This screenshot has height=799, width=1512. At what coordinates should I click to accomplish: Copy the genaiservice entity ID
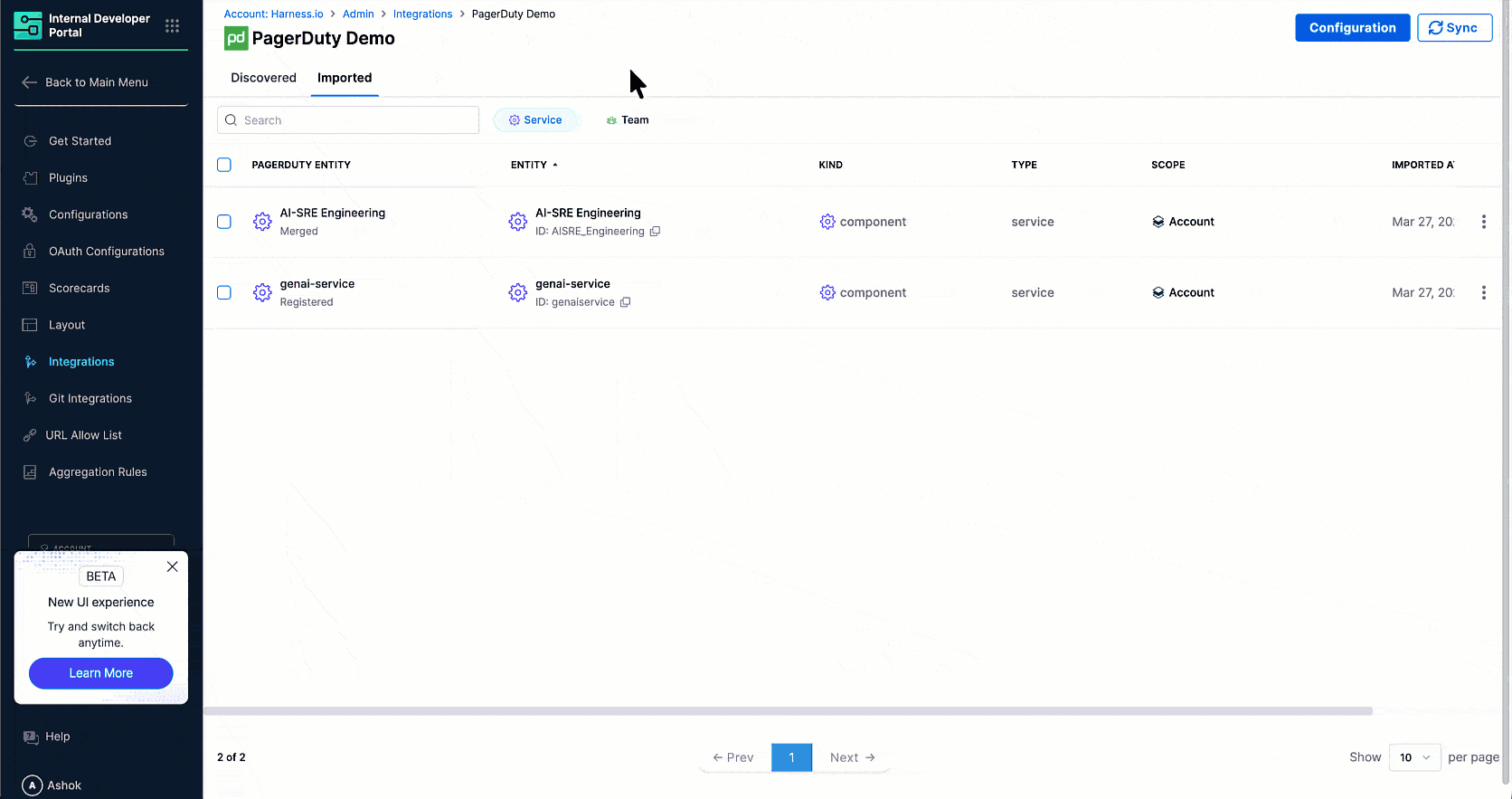(625, 302)
